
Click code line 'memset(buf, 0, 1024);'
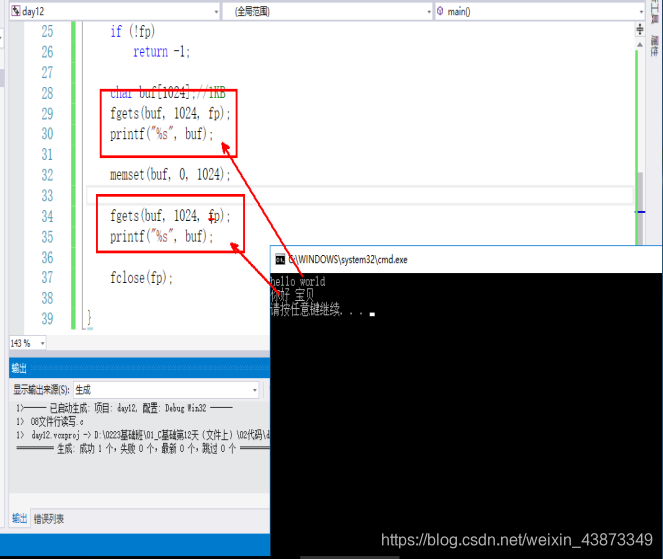click(170, 175)
